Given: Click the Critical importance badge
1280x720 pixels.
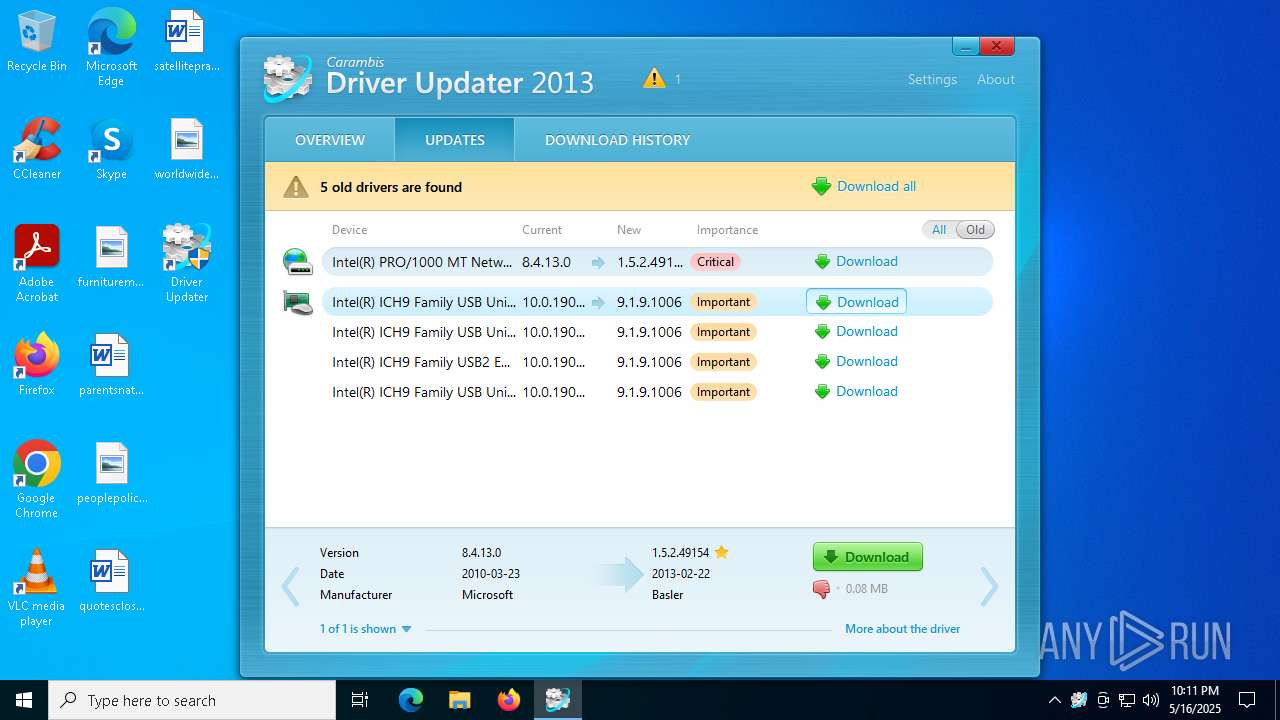Looking at the screenshot, I should [x=716, y=262].
